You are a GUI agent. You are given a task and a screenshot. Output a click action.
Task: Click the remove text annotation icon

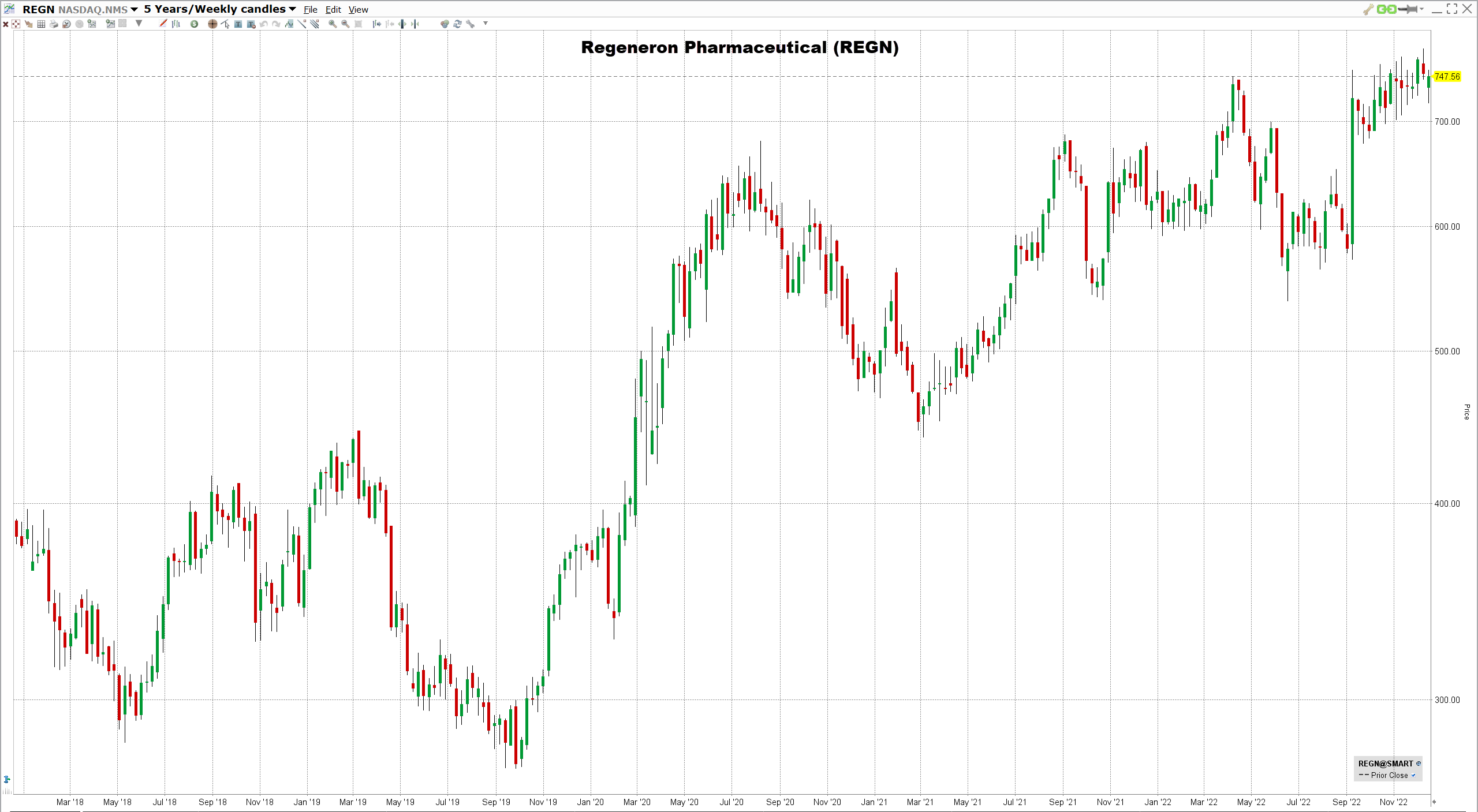pos(251,24)
